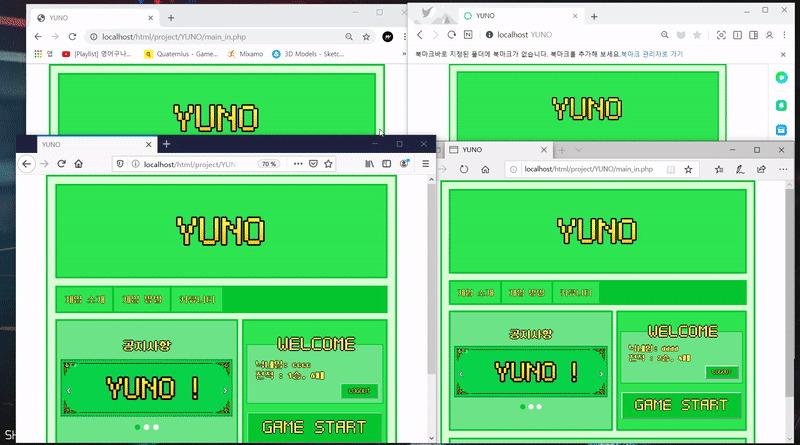
Task: Click second green icon in Whale sidebar
Action: point(781,105)
